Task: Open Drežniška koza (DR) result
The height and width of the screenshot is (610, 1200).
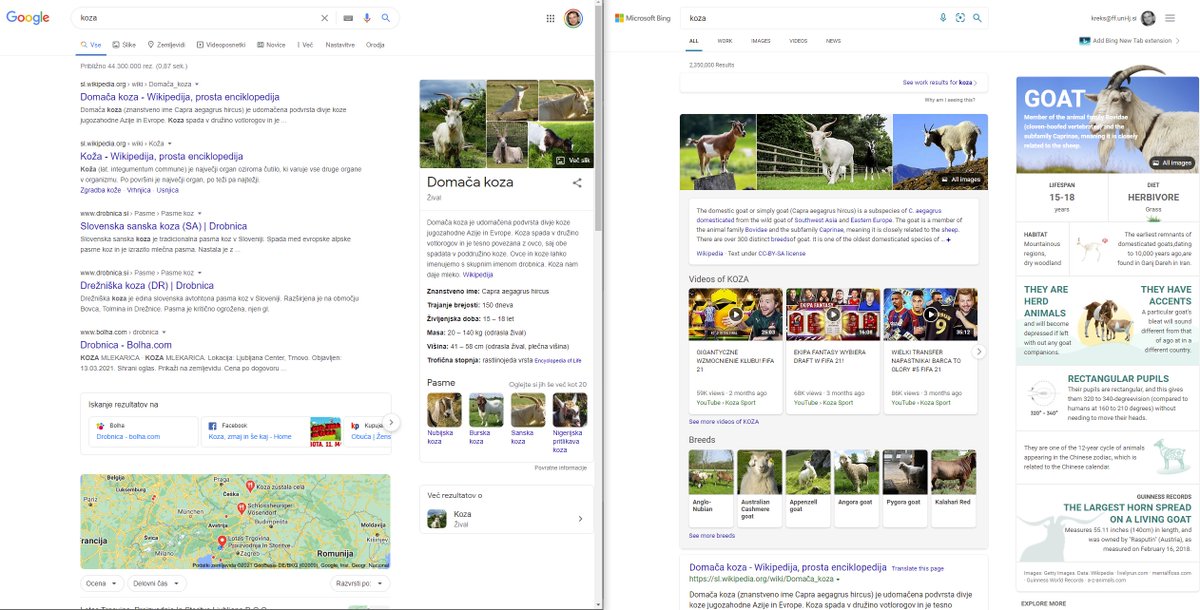Action: [x=147, y=285]
